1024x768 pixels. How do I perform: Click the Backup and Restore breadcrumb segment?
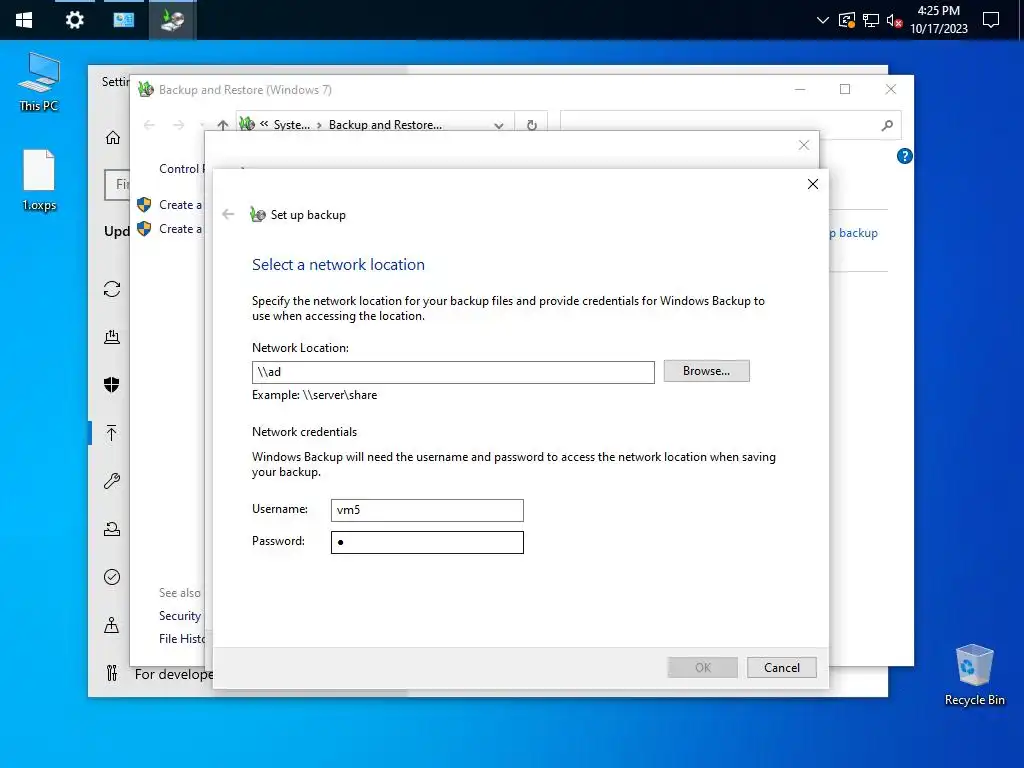[x=385, y=125]
